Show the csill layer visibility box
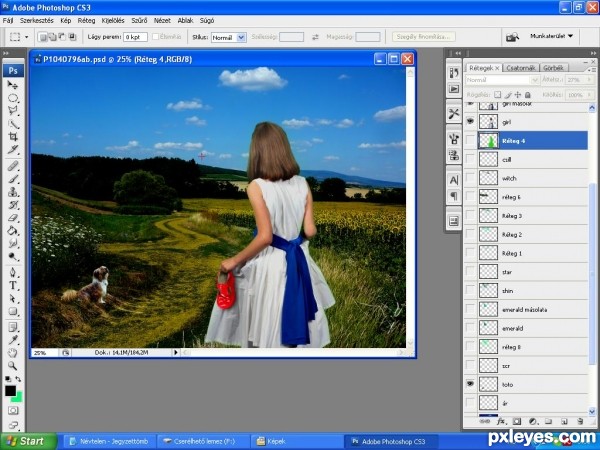Image resolution: width=600 pixels, height=450 pixels. click(470, 159)
